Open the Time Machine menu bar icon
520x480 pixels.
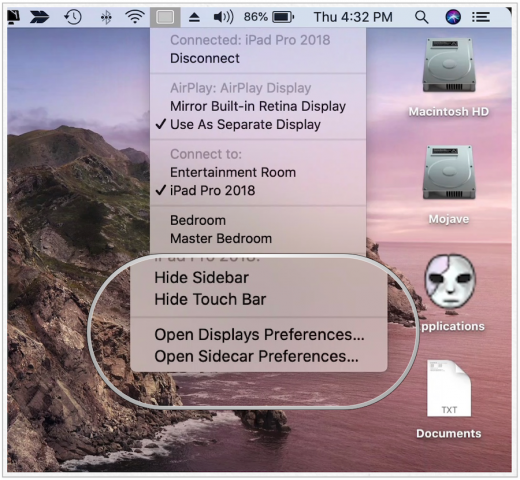point(73,17)
